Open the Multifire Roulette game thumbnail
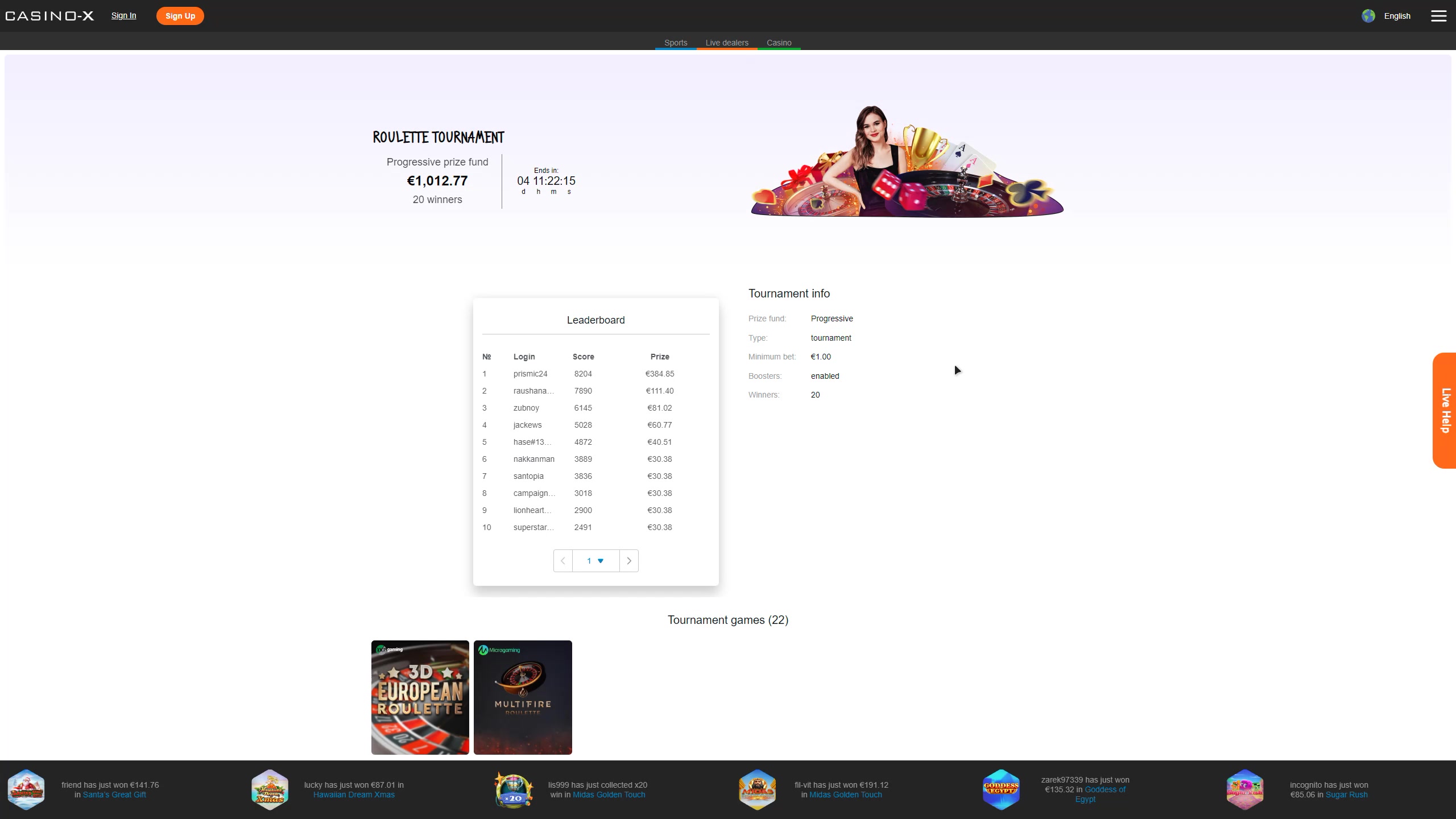 pyautogui.click(x=523, y=697)
